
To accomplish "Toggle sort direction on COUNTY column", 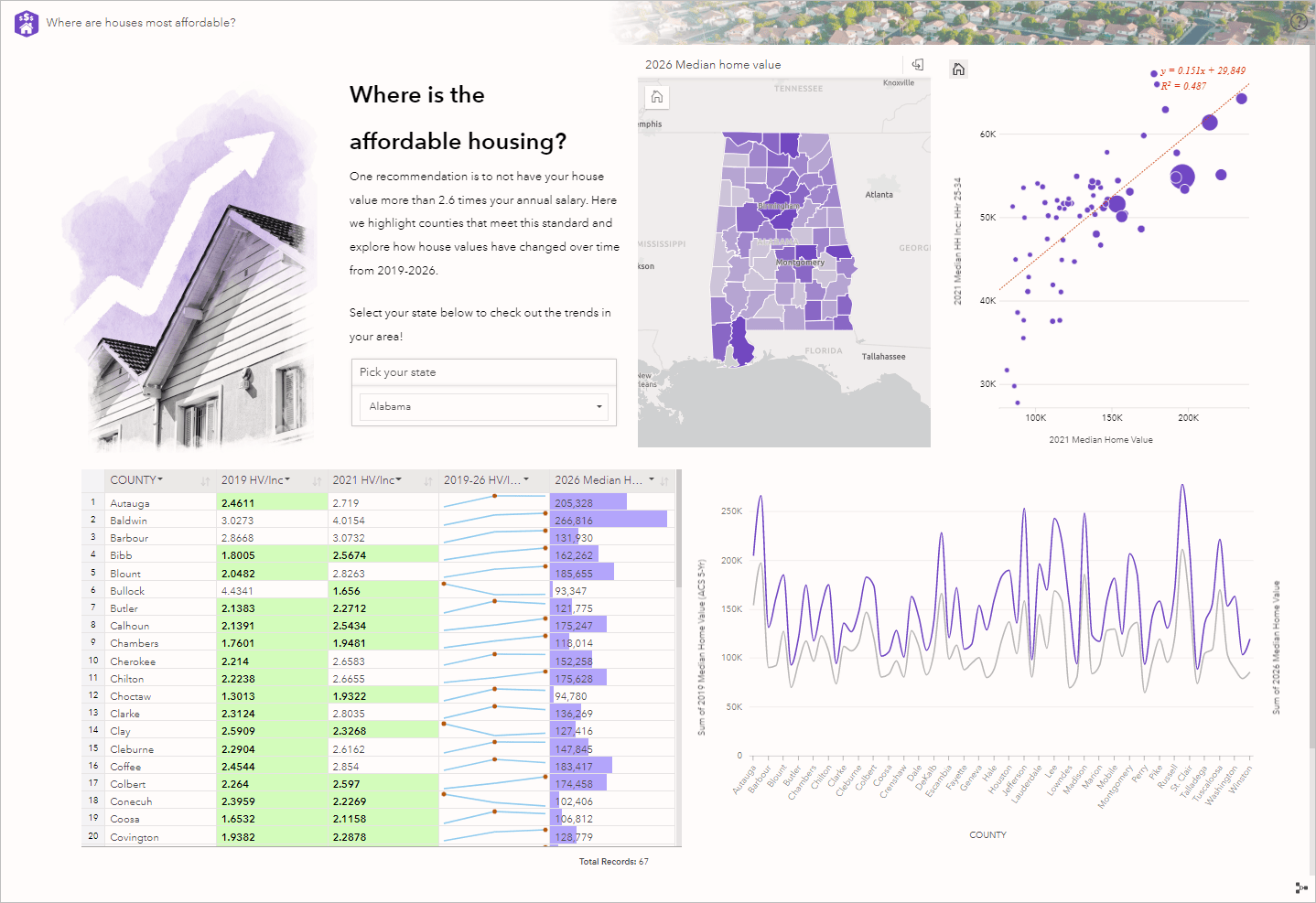I will (204, 479).
